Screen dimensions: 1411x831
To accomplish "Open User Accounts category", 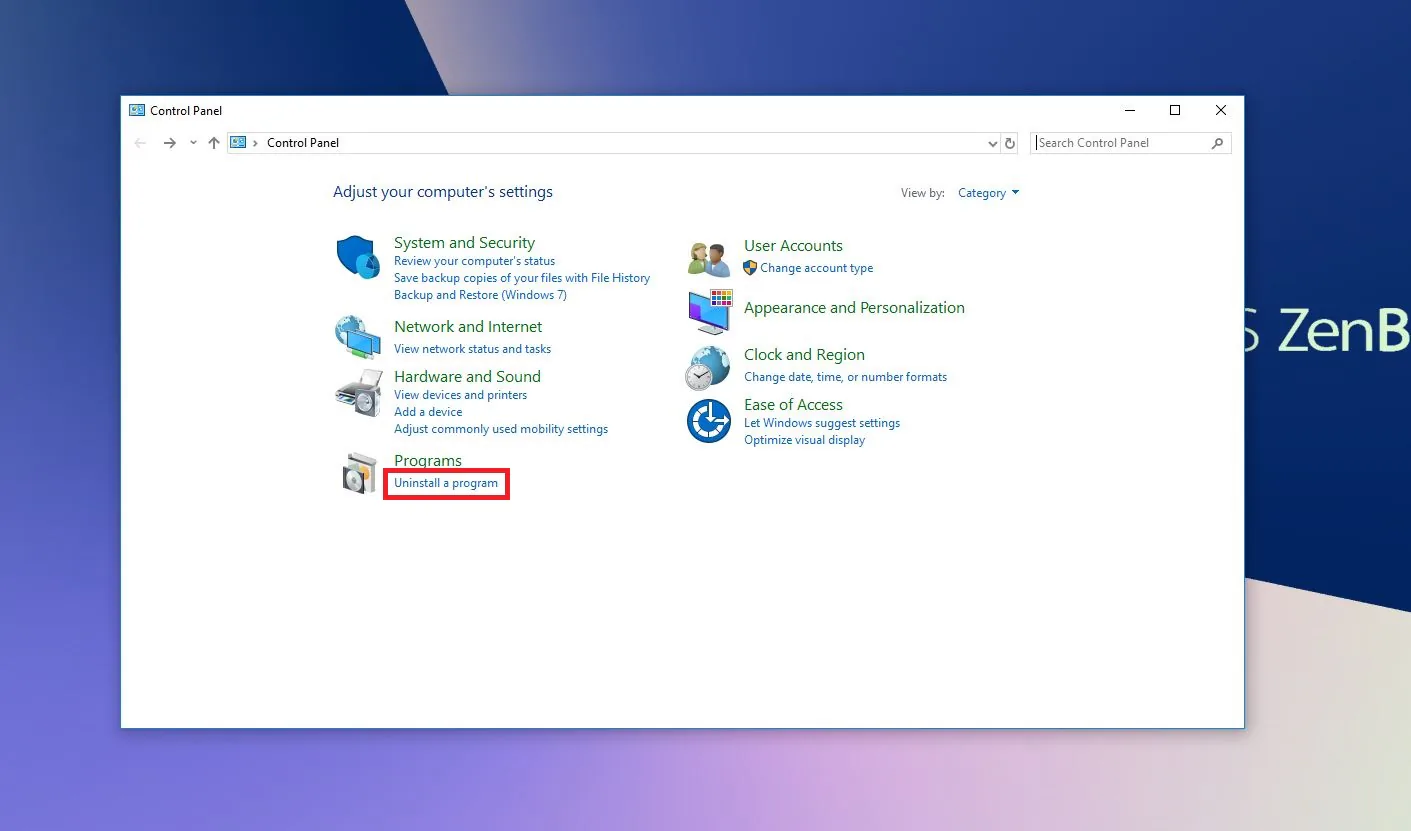I will click(793, 246).
